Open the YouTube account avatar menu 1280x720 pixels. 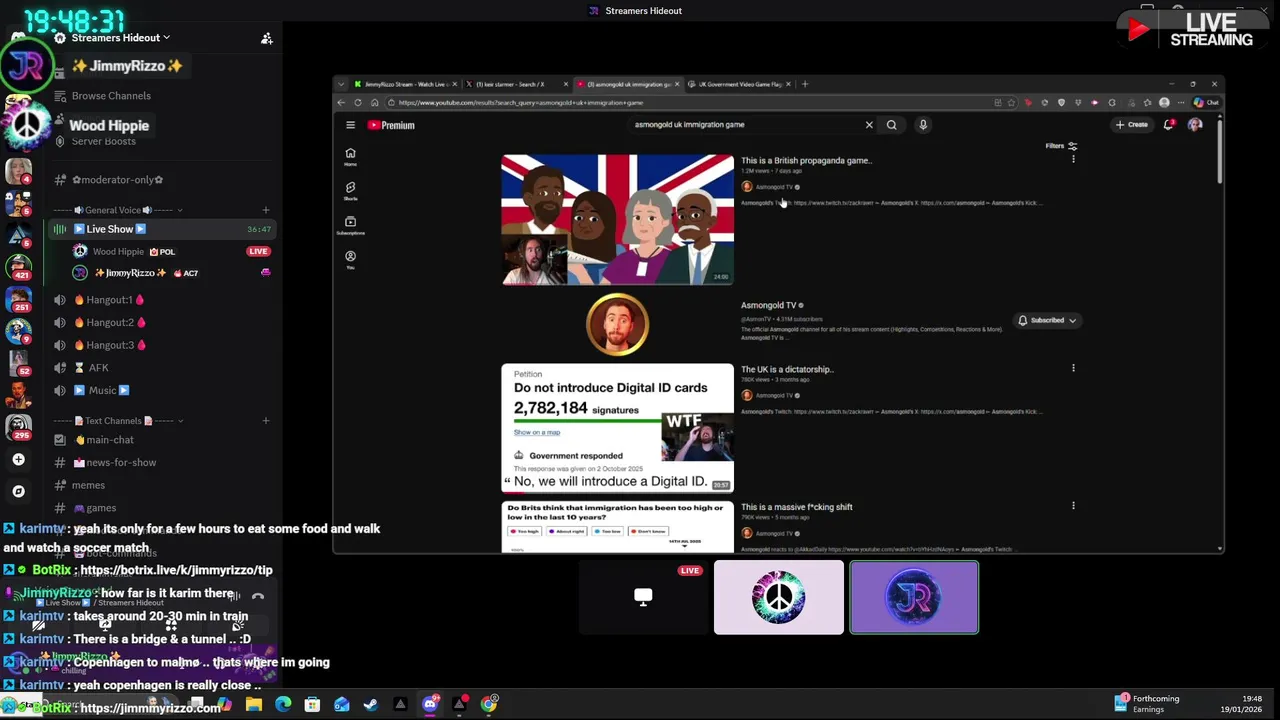coord(1195,125)
